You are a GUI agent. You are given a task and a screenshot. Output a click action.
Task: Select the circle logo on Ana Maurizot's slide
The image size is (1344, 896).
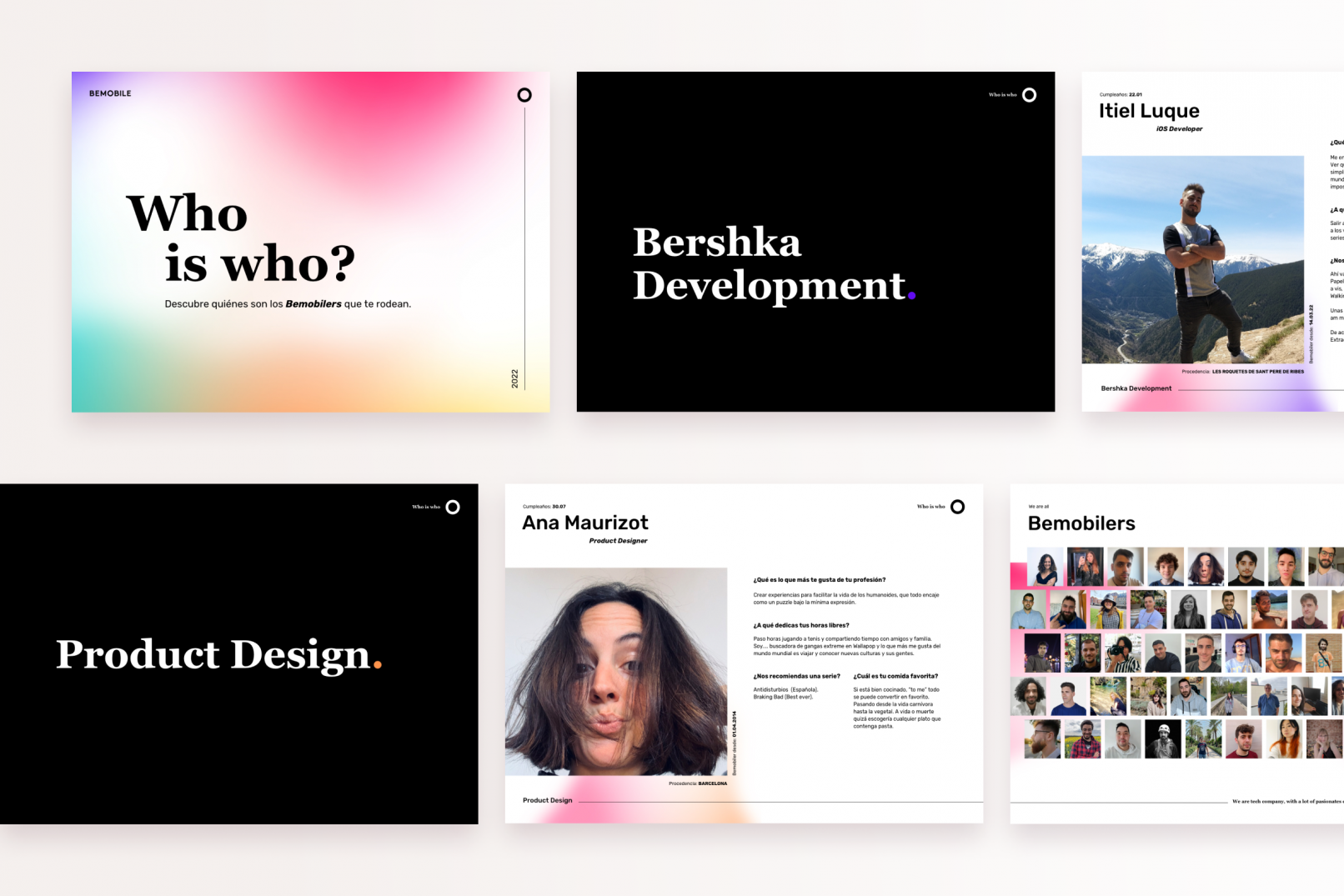coord(955,505)
